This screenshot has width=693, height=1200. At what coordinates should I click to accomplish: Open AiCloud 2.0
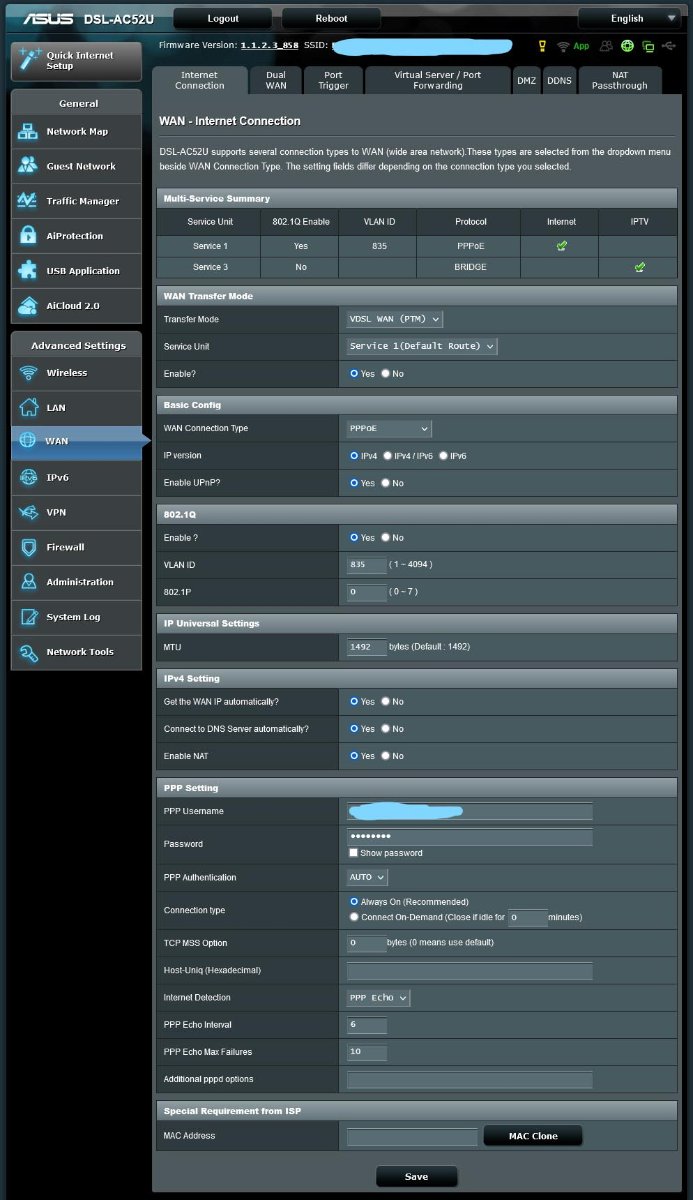[76, 306]
